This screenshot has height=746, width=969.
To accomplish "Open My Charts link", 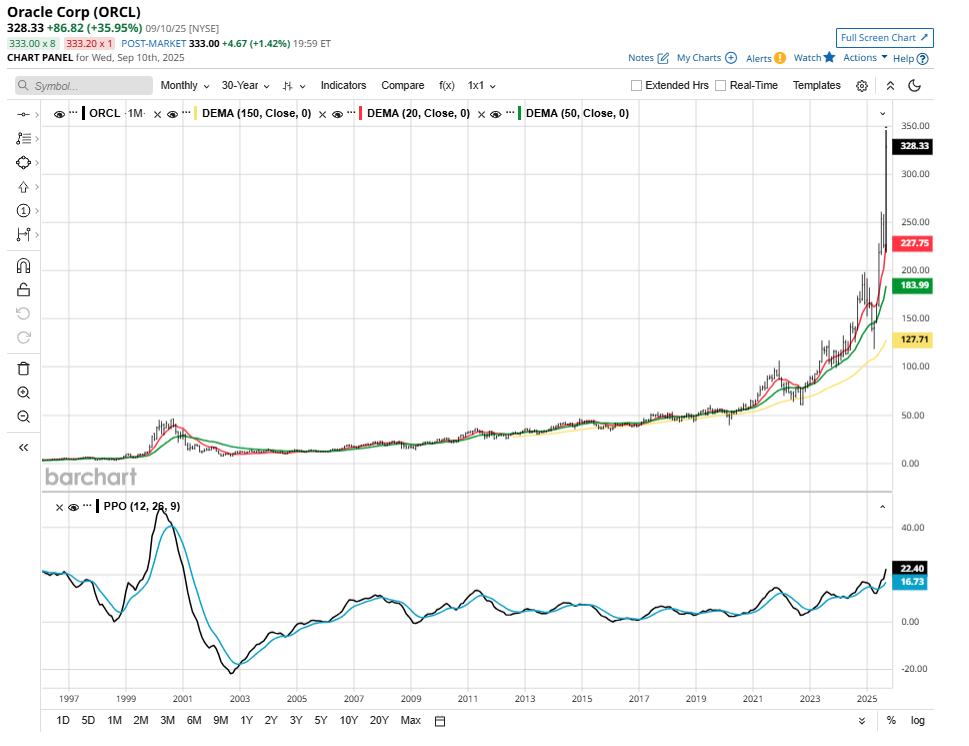I will pos(706,57).
